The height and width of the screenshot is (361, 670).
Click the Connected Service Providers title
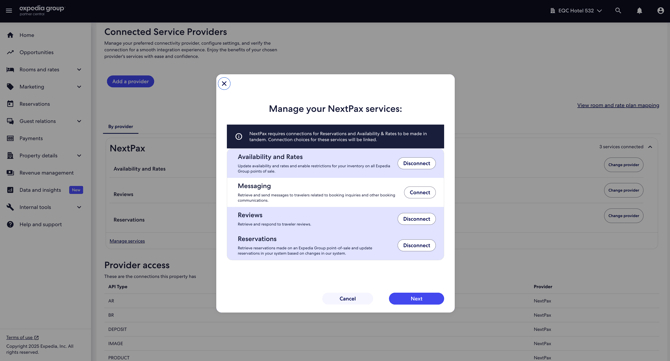tap(165, 32)
